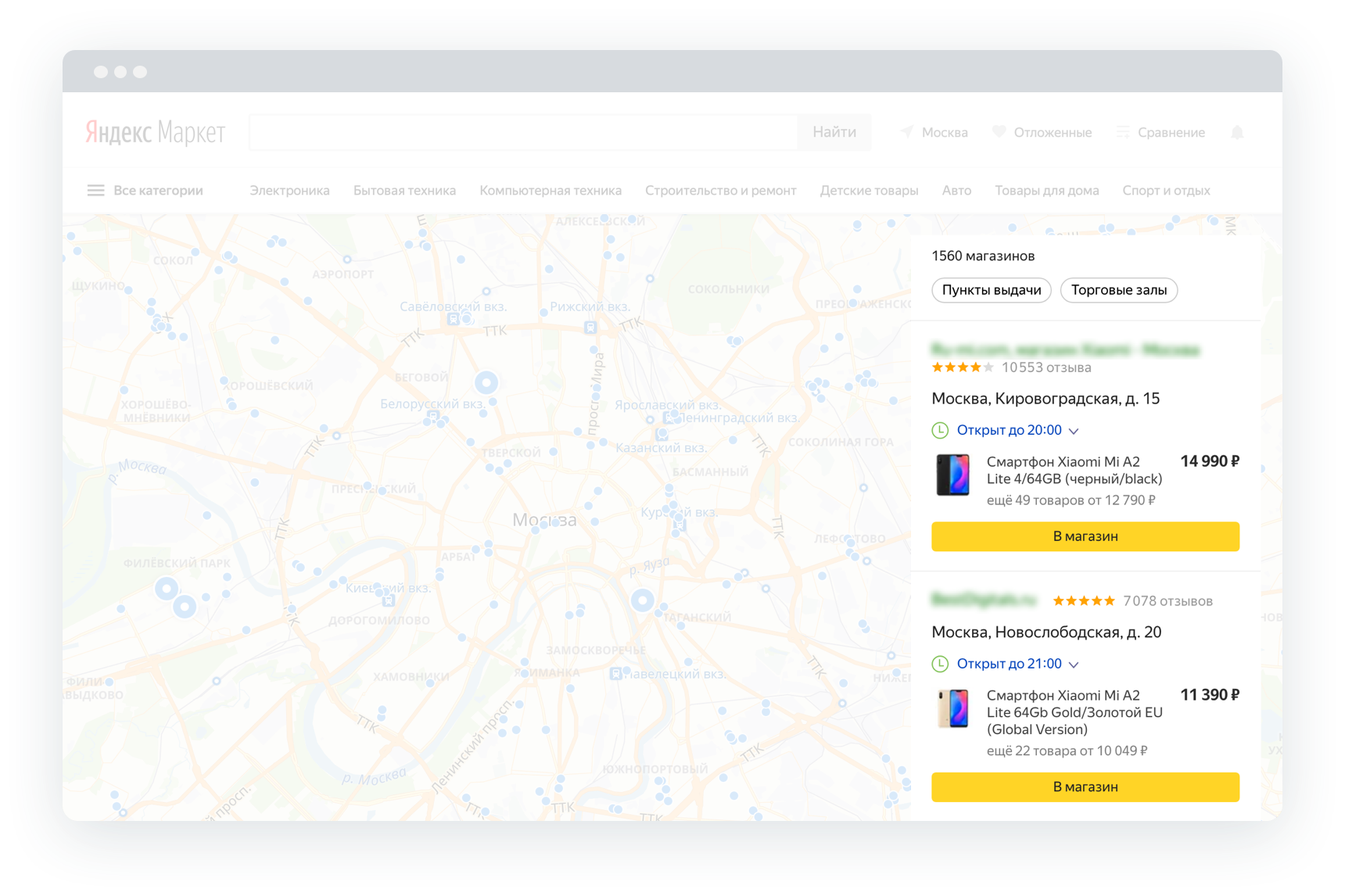Open the blurred second shop name link
This screenshot has width=1345, height=896.
[984, 600]
